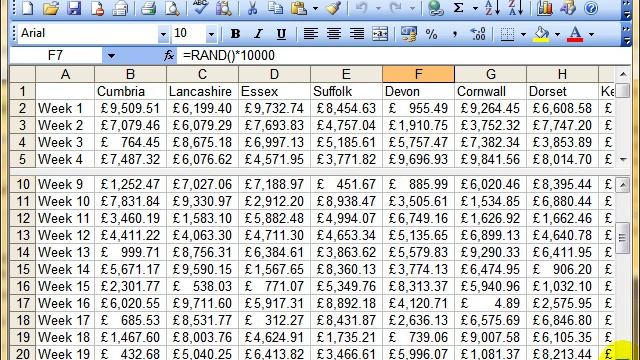This screenshot has height=360, width=640.
Task: Open the Undo history dropdown arrow
Action: (x=378, y=8)
